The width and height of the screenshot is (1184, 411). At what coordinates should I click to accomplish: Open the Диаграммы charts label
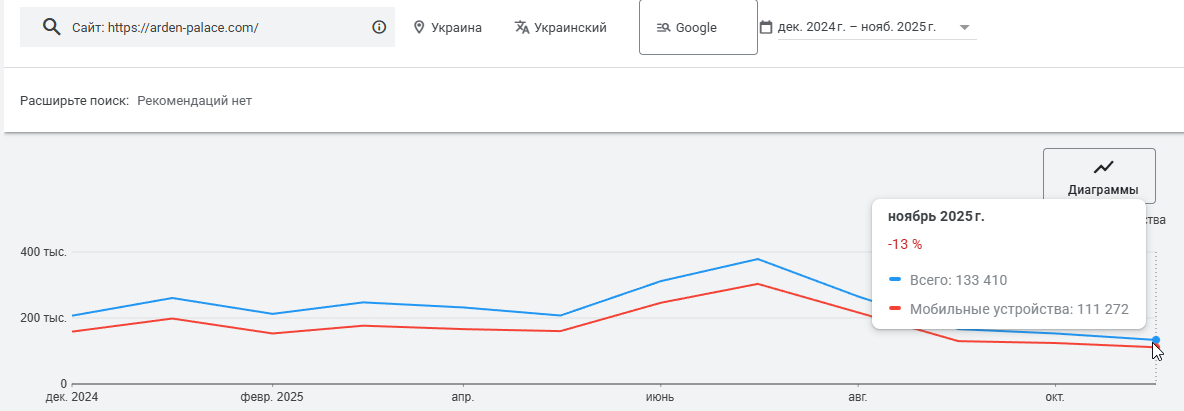click(1099, 189)
